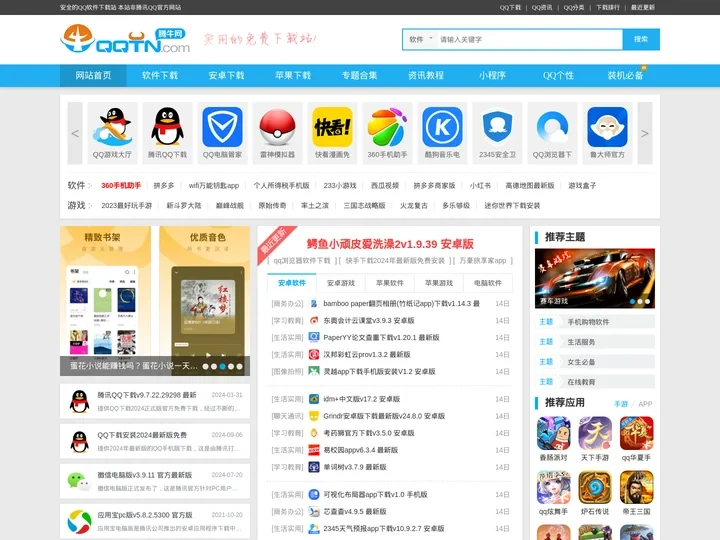Switch to the 苹果软件 tab
This screenshot has height=540, width=720.
pyautogui.click(x=390, y=283)
